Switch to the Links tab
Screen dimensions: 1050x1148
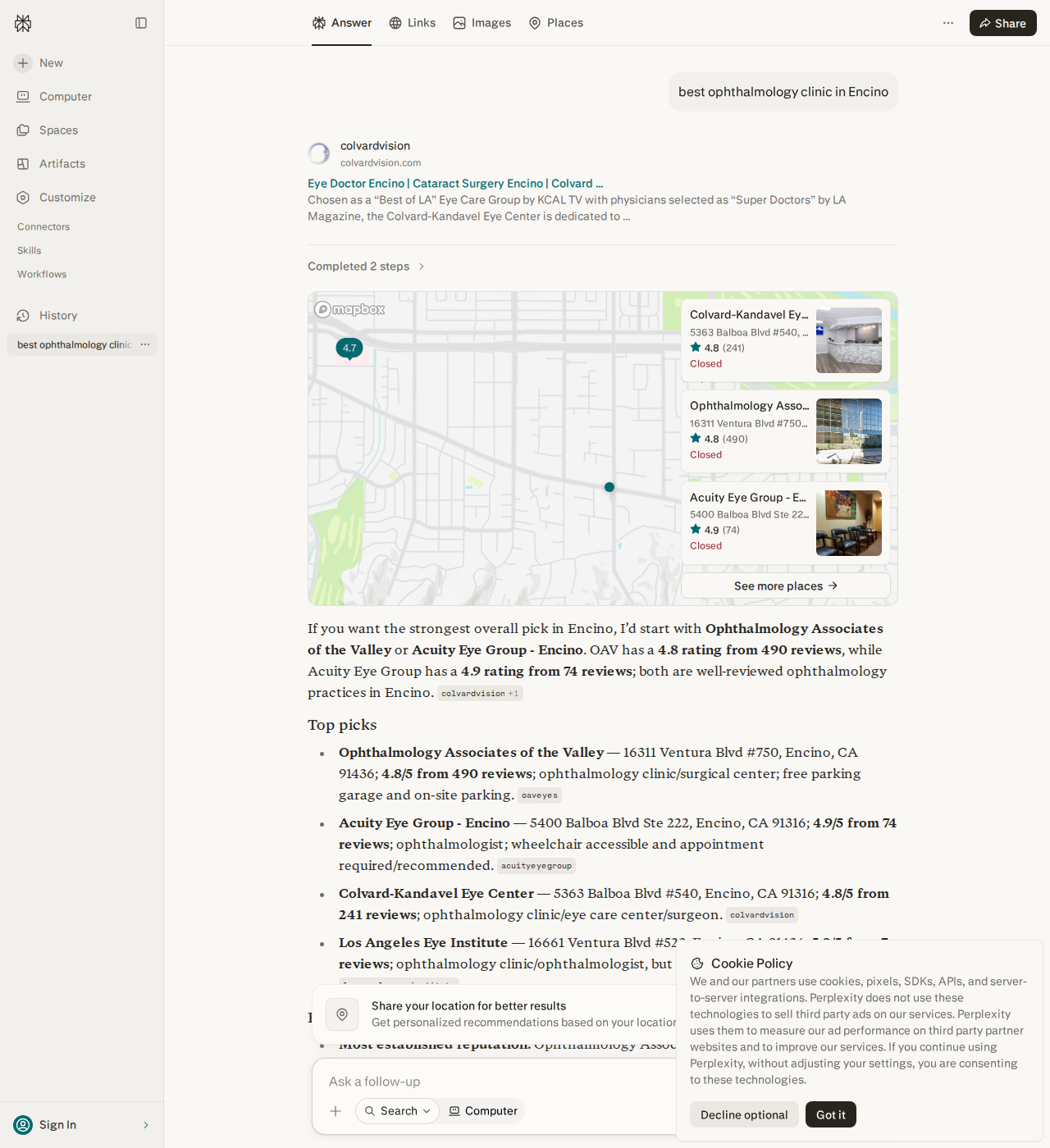click(x=412, y=23)
